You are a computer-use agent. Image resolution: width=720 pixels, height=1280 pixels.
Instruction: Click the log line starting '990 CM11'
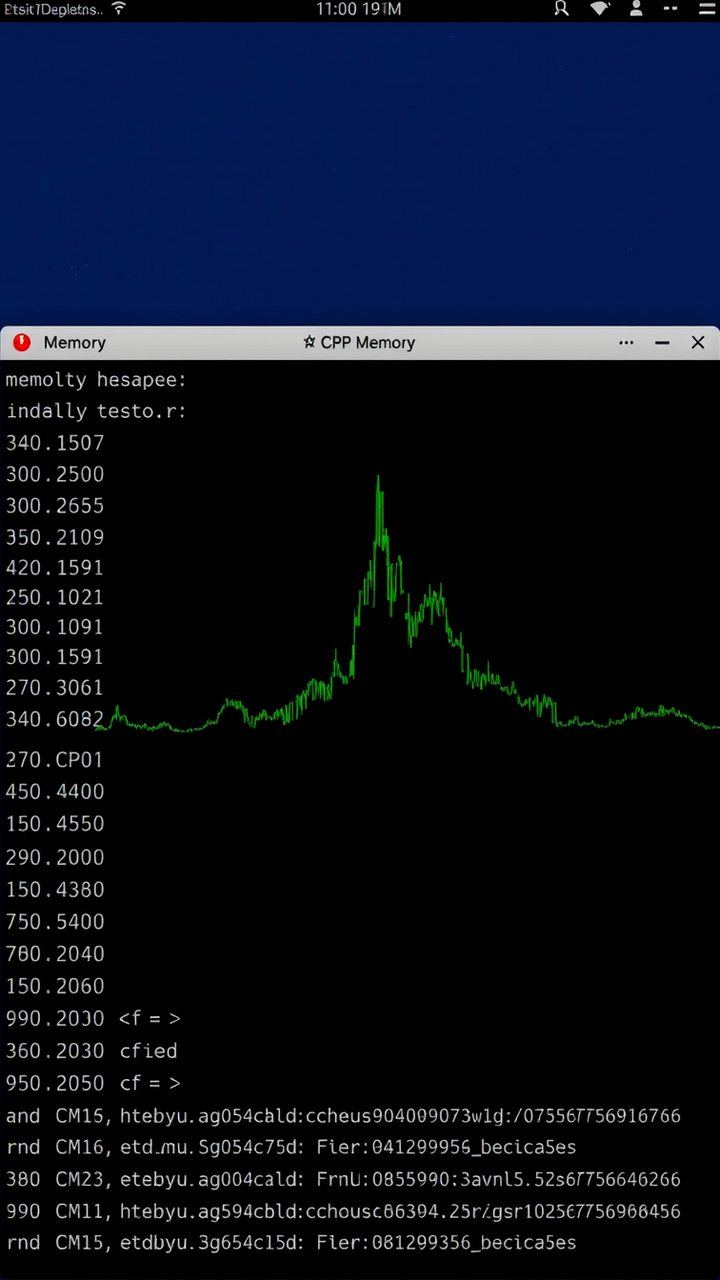click(x=343, y=1211)
